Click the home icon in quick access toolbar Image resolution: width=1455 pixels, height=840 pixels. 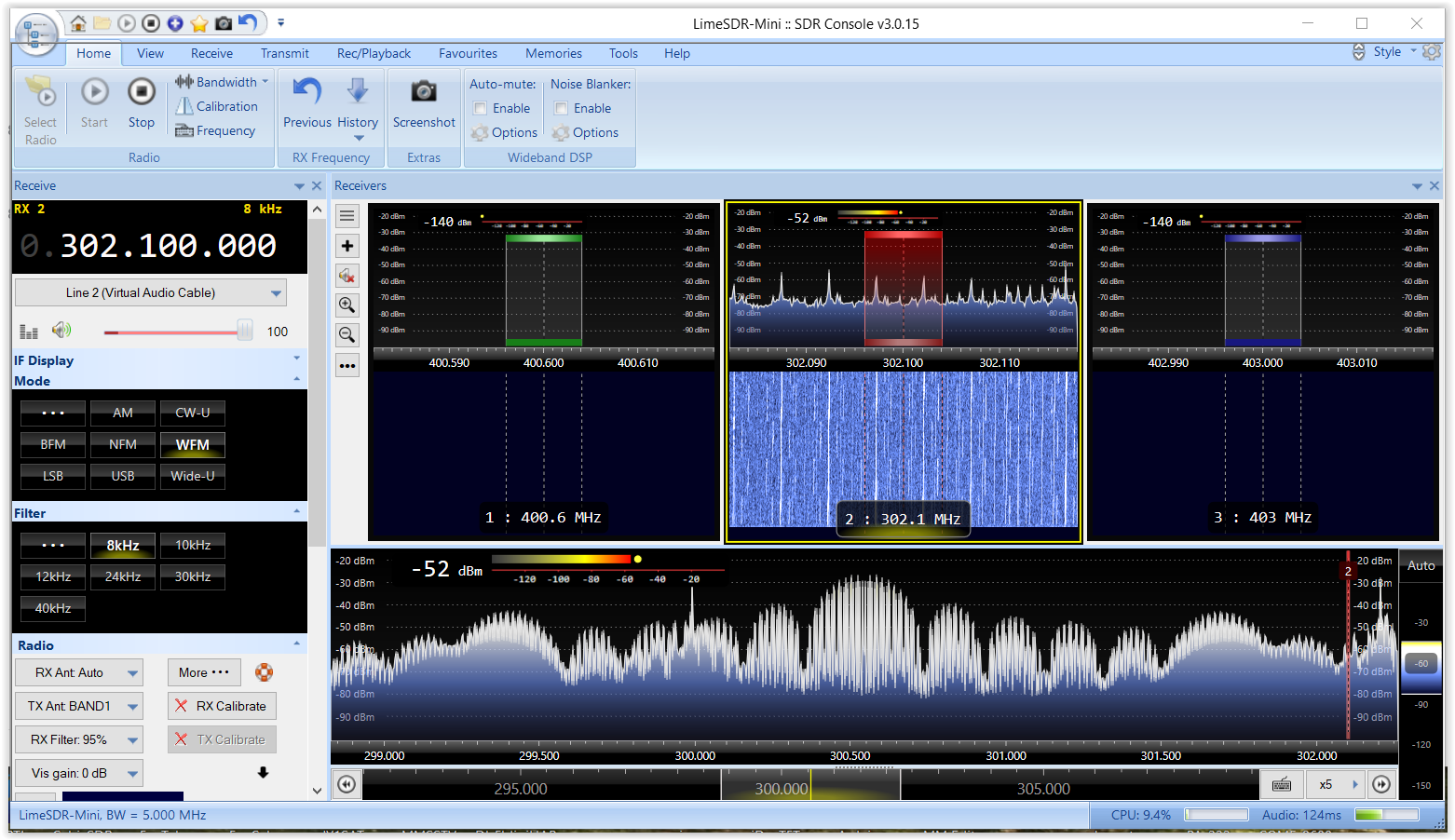pos(79,23)
